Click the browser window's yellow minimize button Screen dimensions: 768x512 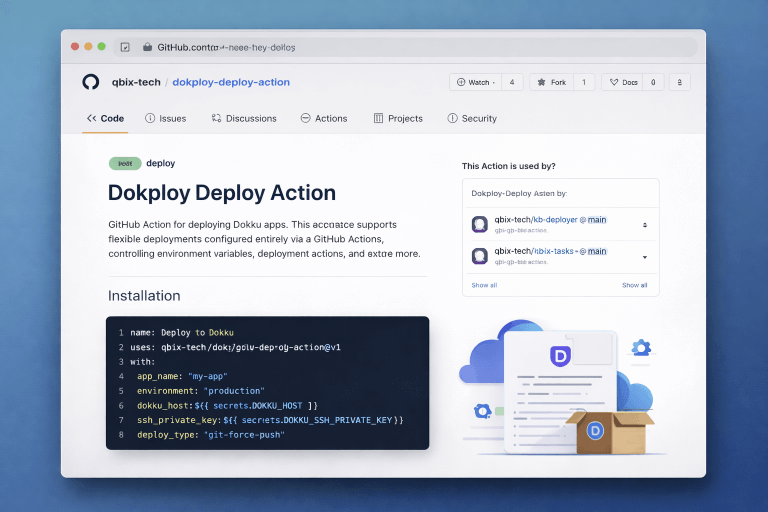[88, 46]
